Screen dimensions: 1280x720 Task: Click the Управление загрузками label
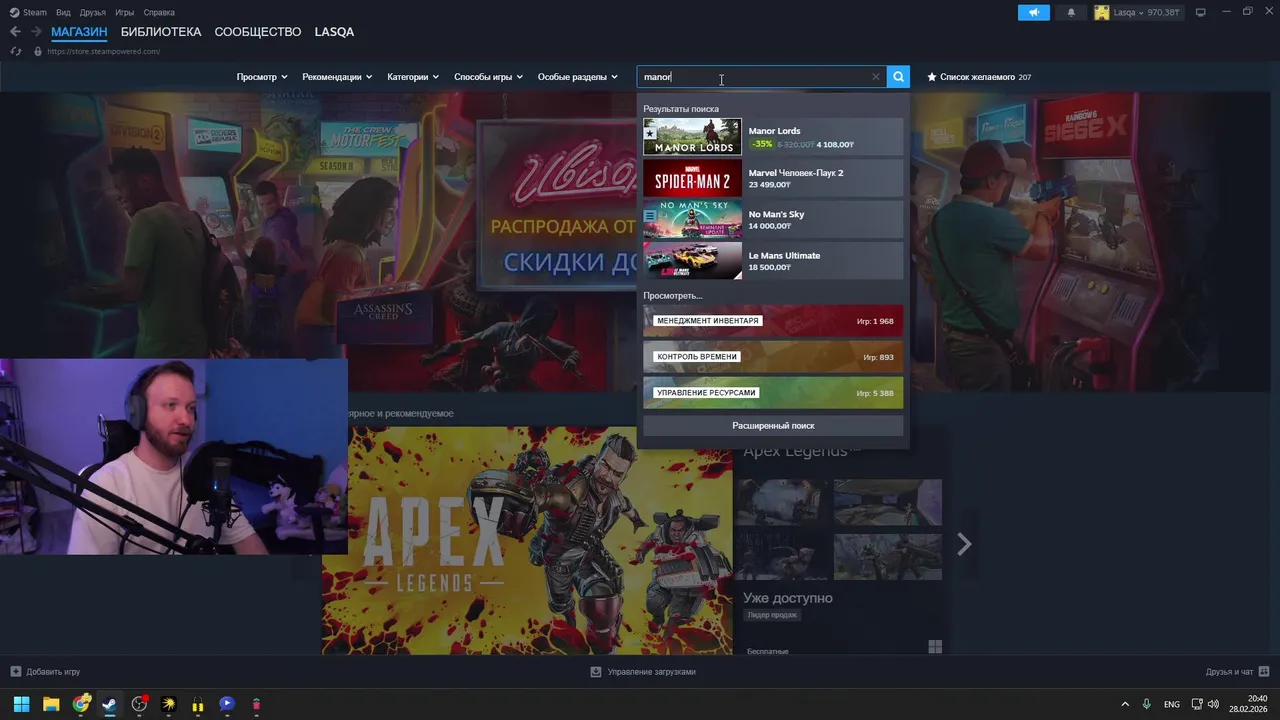(651, 672)
